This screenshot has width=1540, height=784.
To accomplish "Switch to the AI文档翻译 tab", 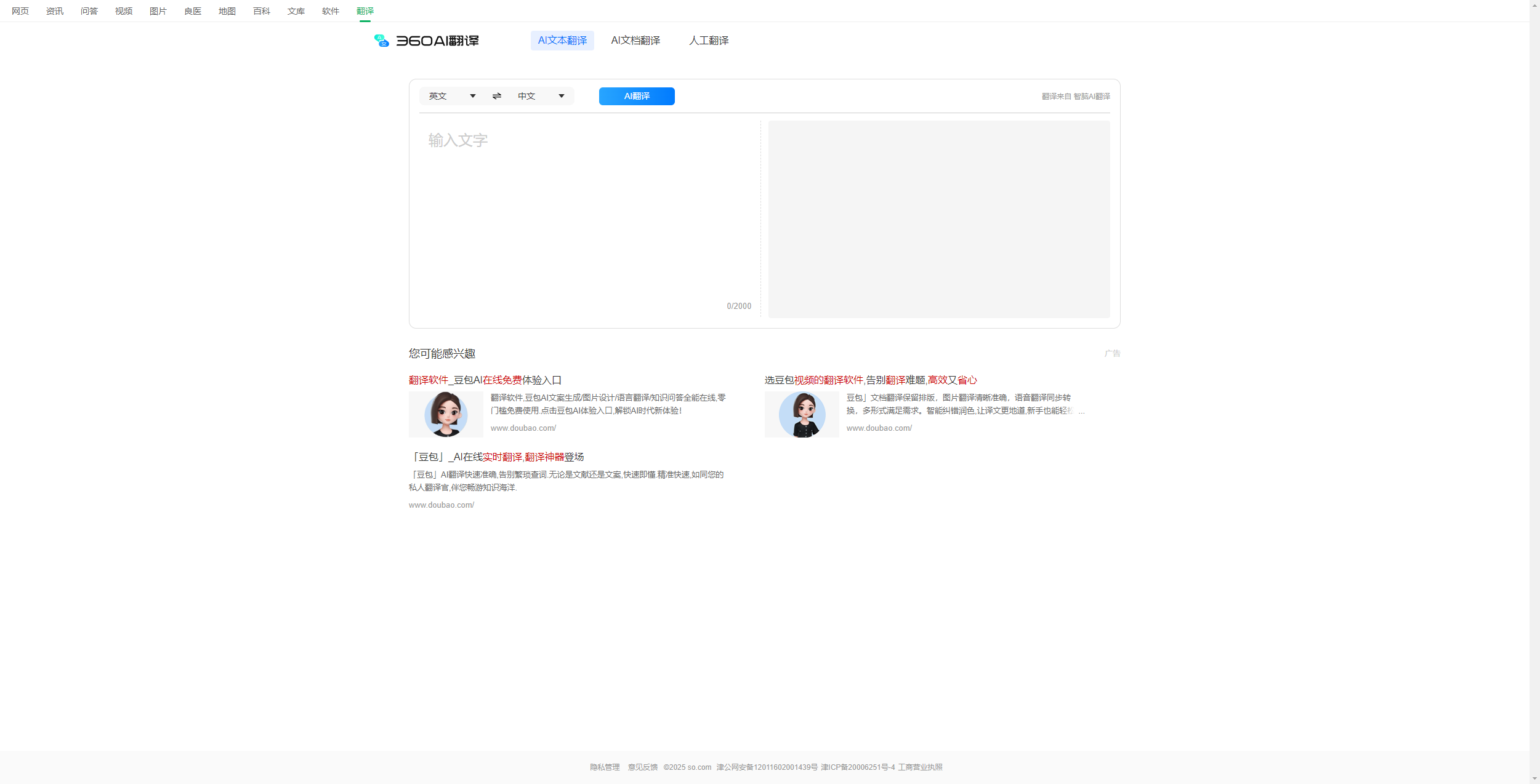I will point(635,40).
